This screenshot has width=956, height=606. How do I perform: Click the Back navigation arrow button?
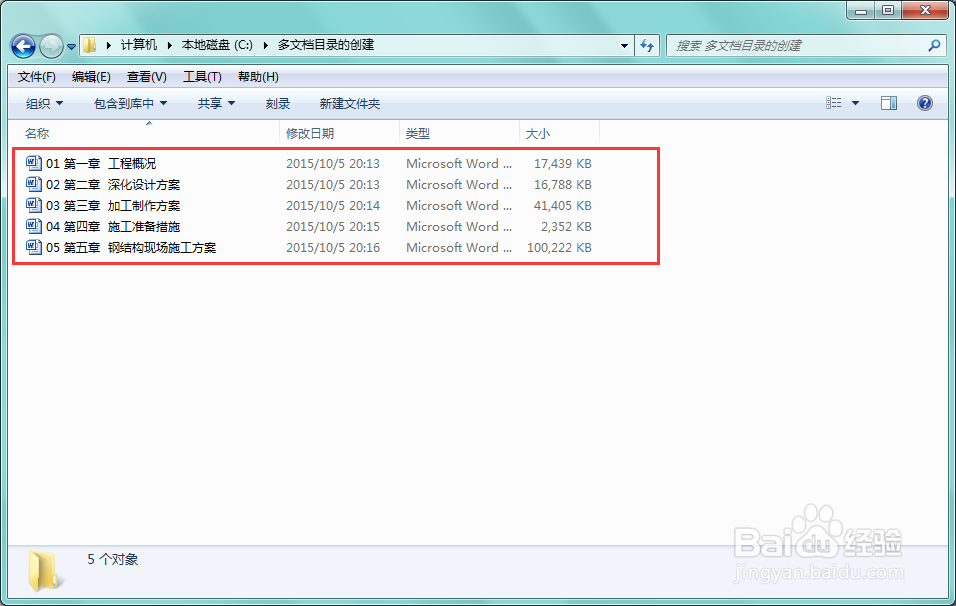tap(24, 46)
